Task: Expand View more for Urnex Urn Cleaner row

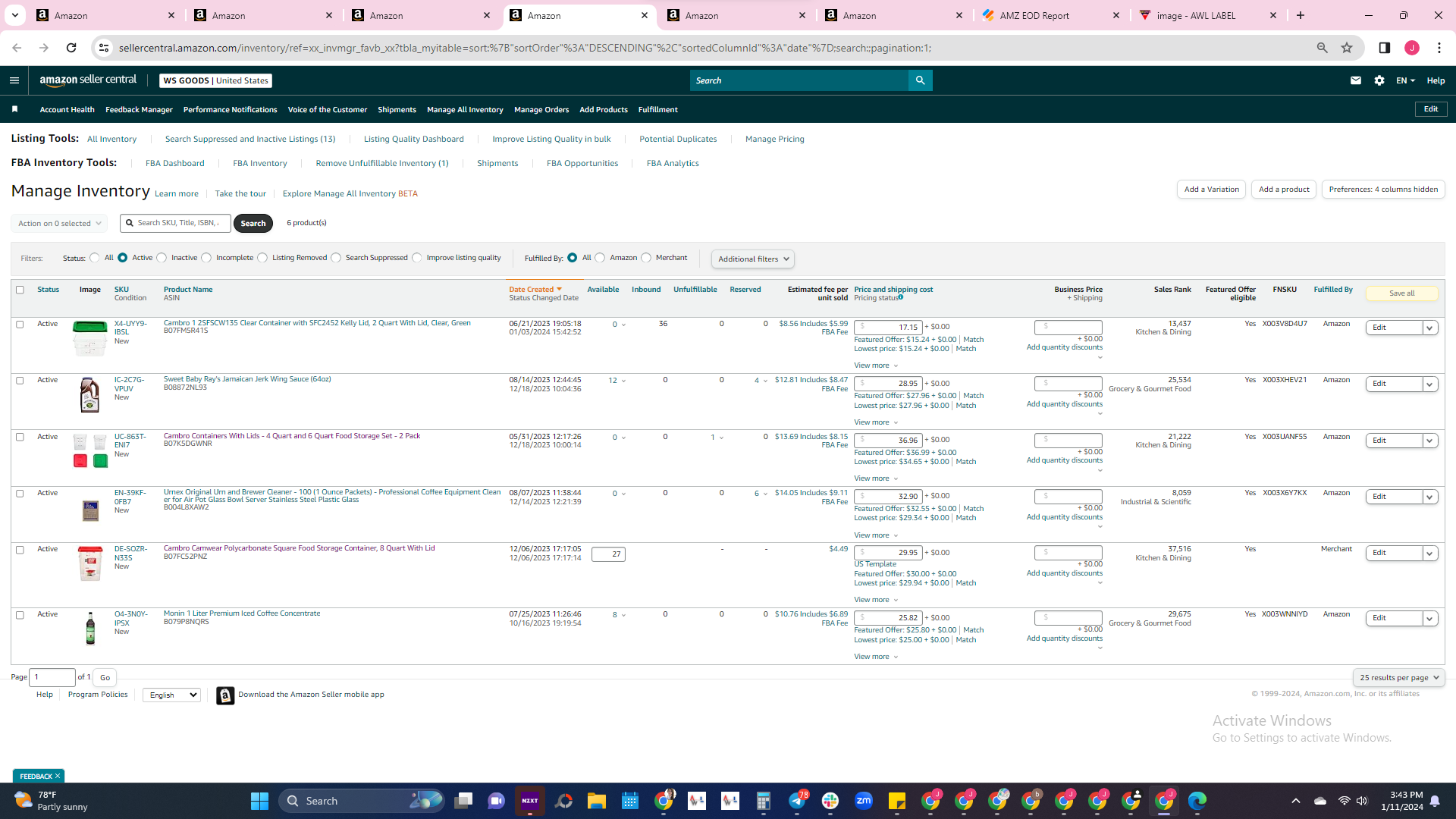Action: pyautogui.click(x=876, y=535)
